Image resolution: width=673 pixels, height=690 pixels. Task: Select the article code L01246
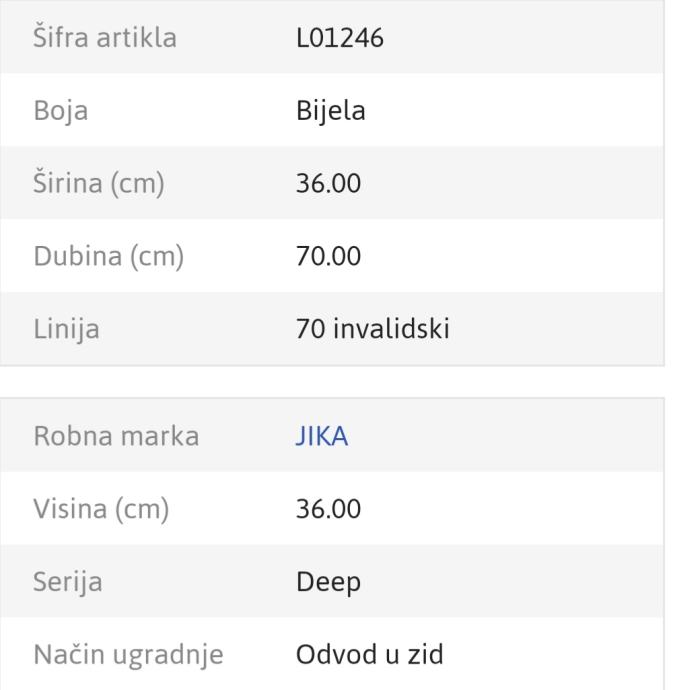[338, 38]
